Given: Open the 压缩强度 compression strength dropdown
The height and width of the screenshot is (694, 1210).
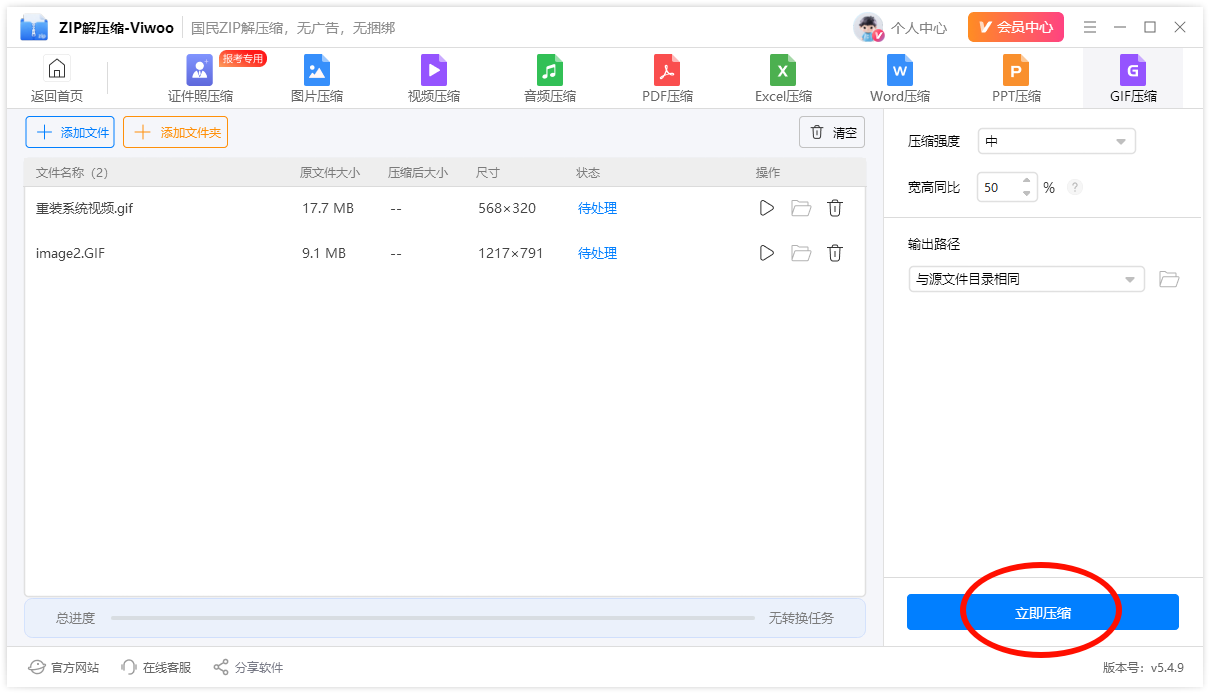Looking at the screenshot, I should click(x=1056, y=141).
